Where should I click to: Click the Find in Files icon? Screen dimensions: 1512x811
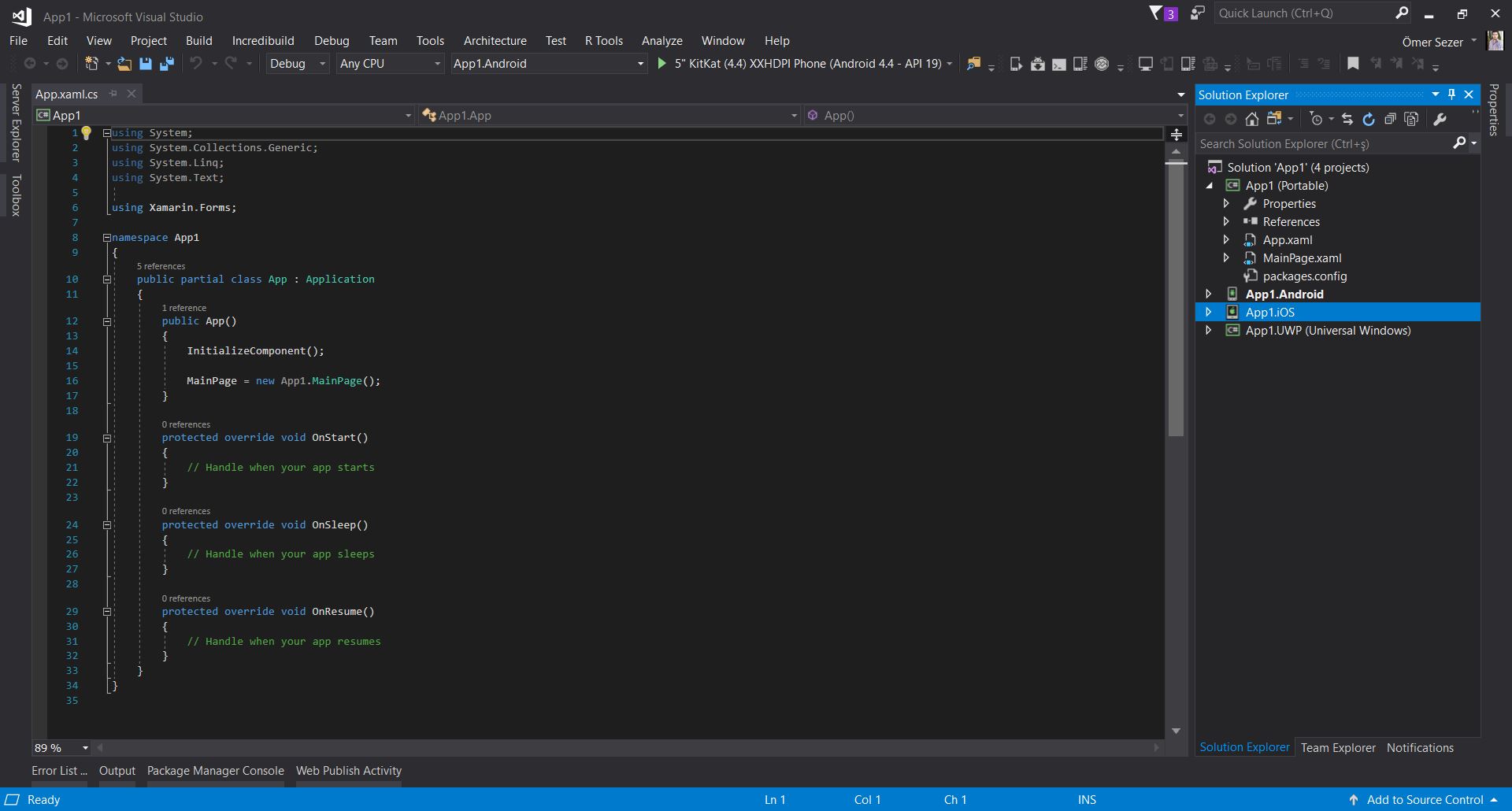[974, 64]
